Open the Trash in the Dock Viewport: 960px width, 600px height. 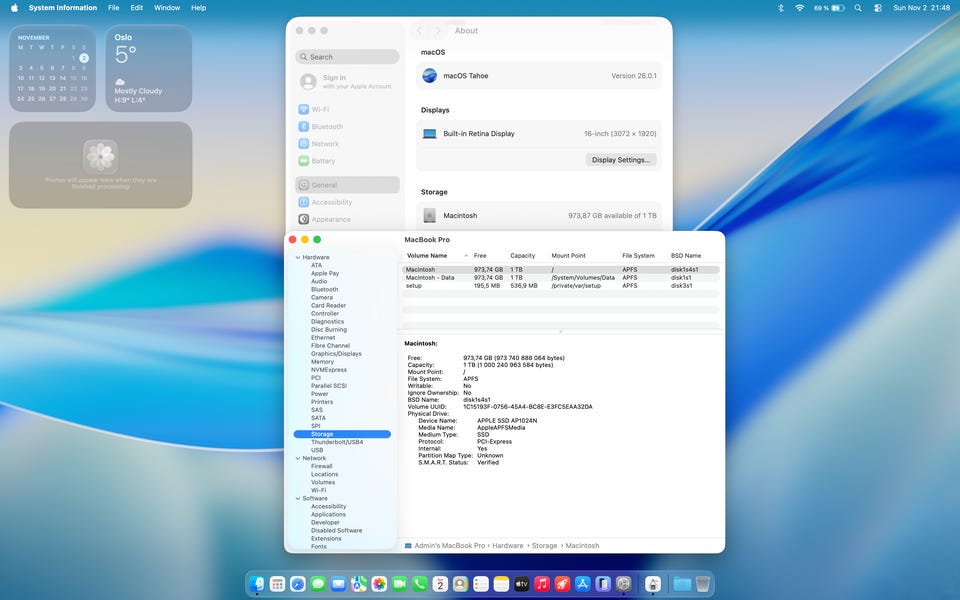pos(703,583)
